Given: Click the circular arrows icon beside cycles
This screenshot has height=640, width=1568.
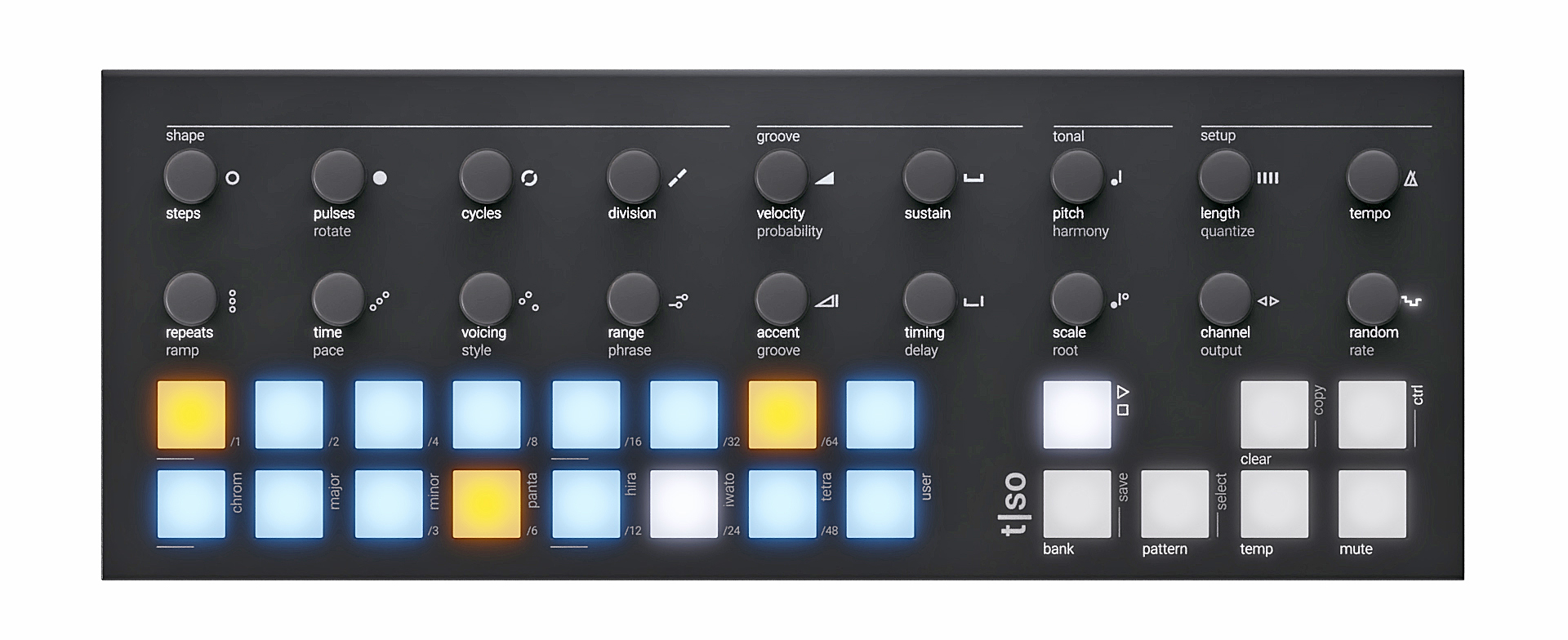Looking at the screenshot, I should tap(529, 178).
